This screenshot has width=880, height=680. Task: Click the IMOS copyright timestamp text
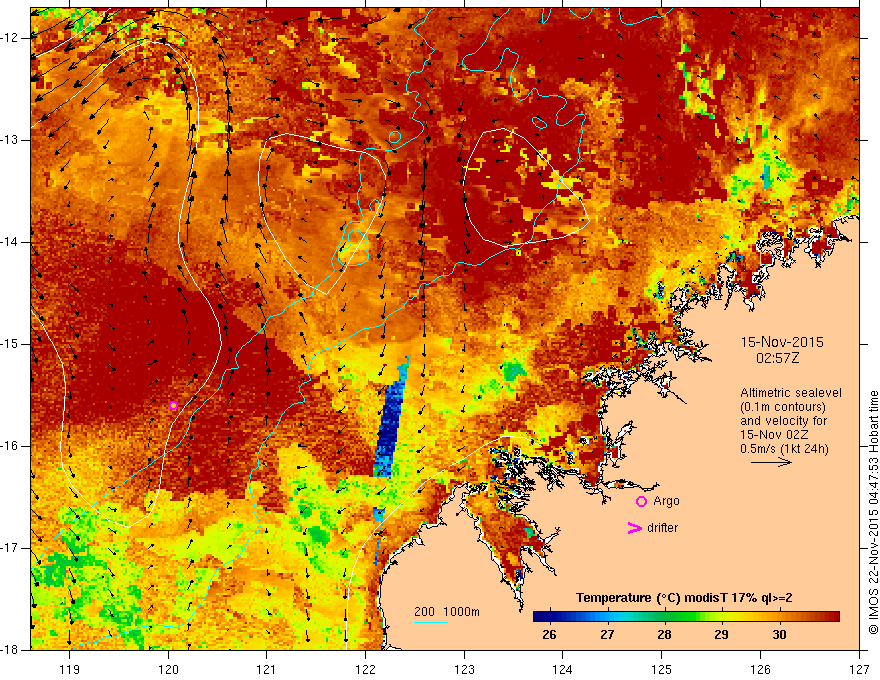[x=873, y=512]
